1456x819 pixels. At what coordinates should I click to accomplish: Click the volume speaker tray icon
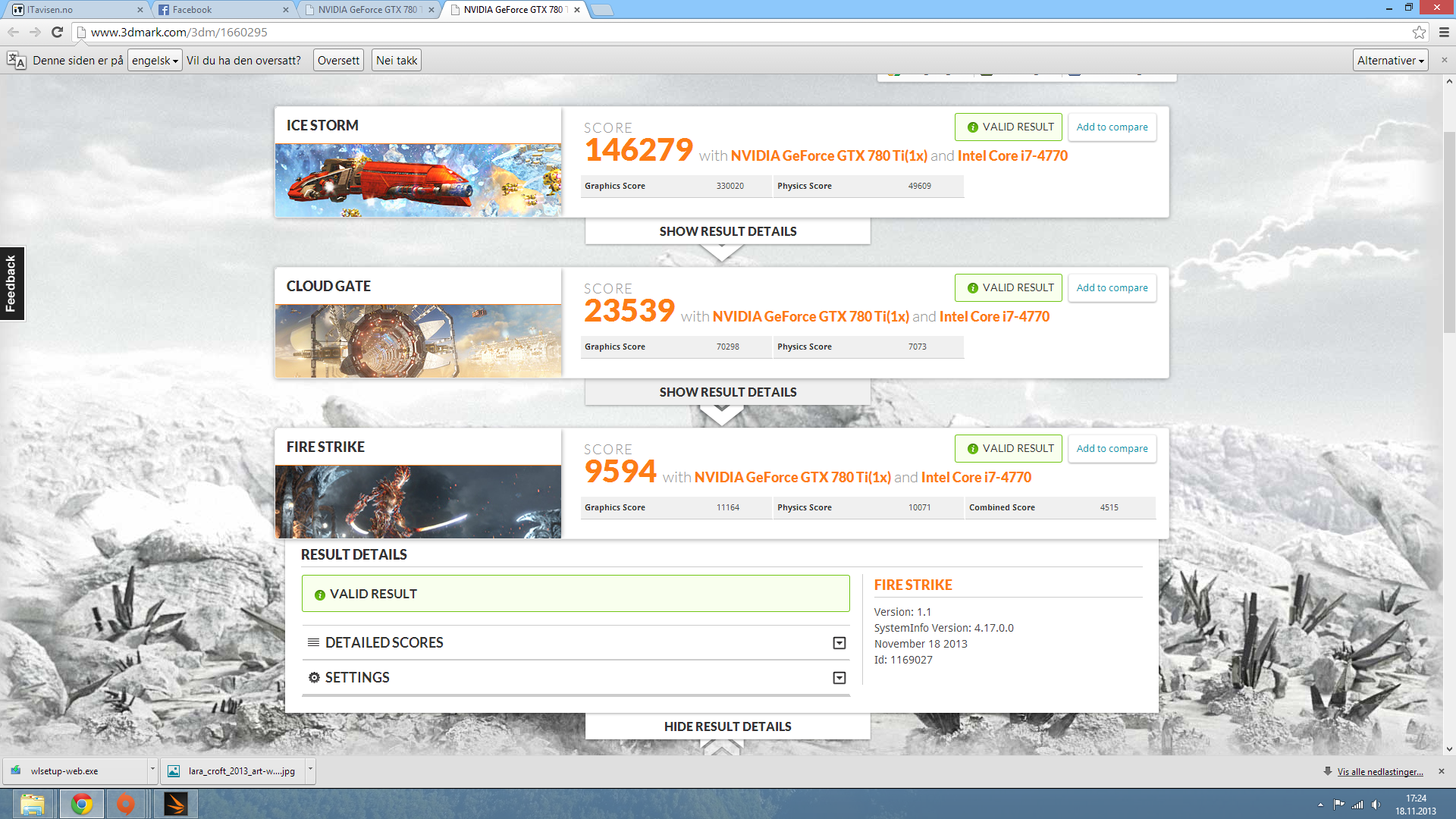click(1376, 805)
